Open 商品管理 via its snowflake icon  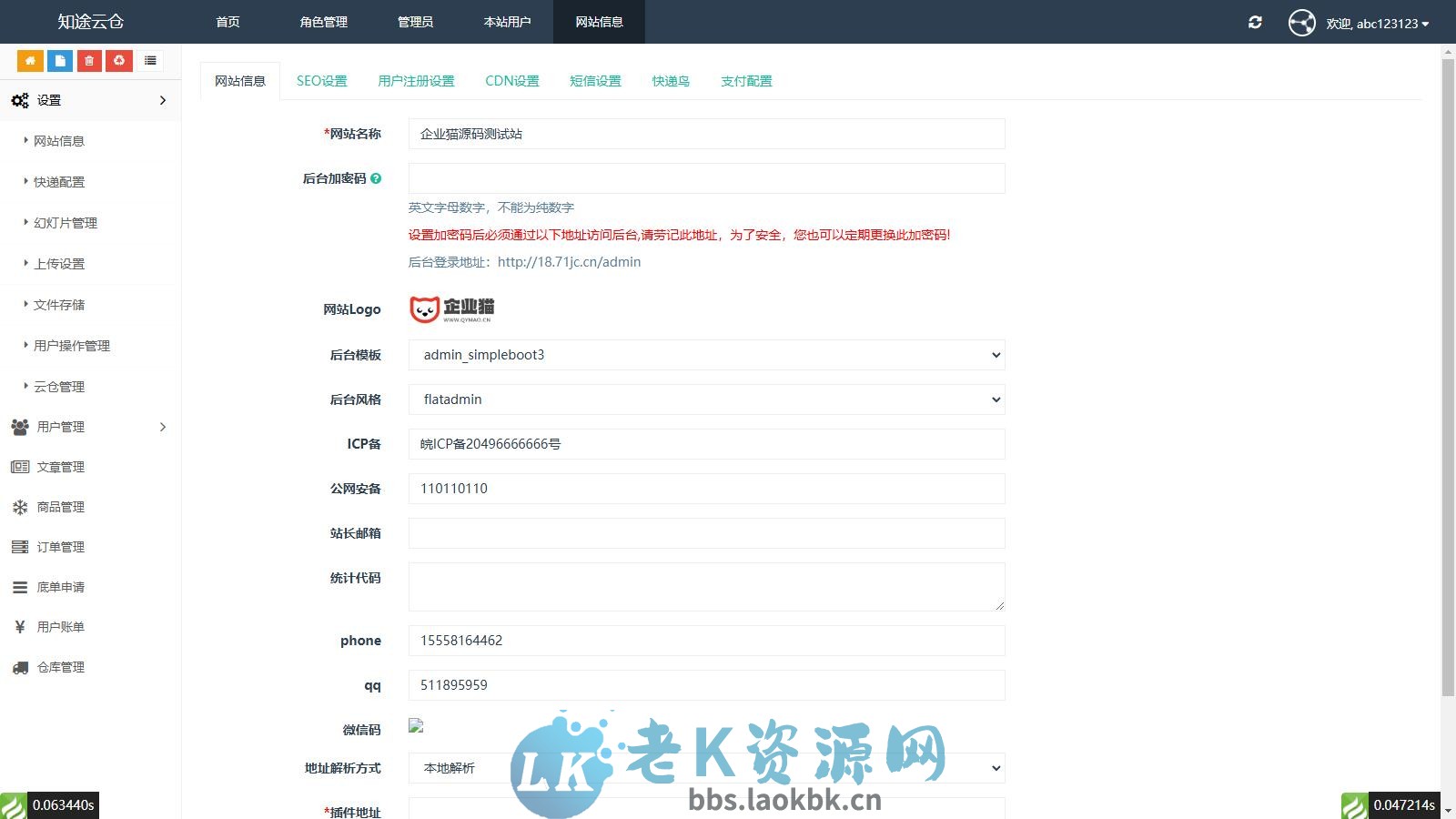(x=20, y=507)
